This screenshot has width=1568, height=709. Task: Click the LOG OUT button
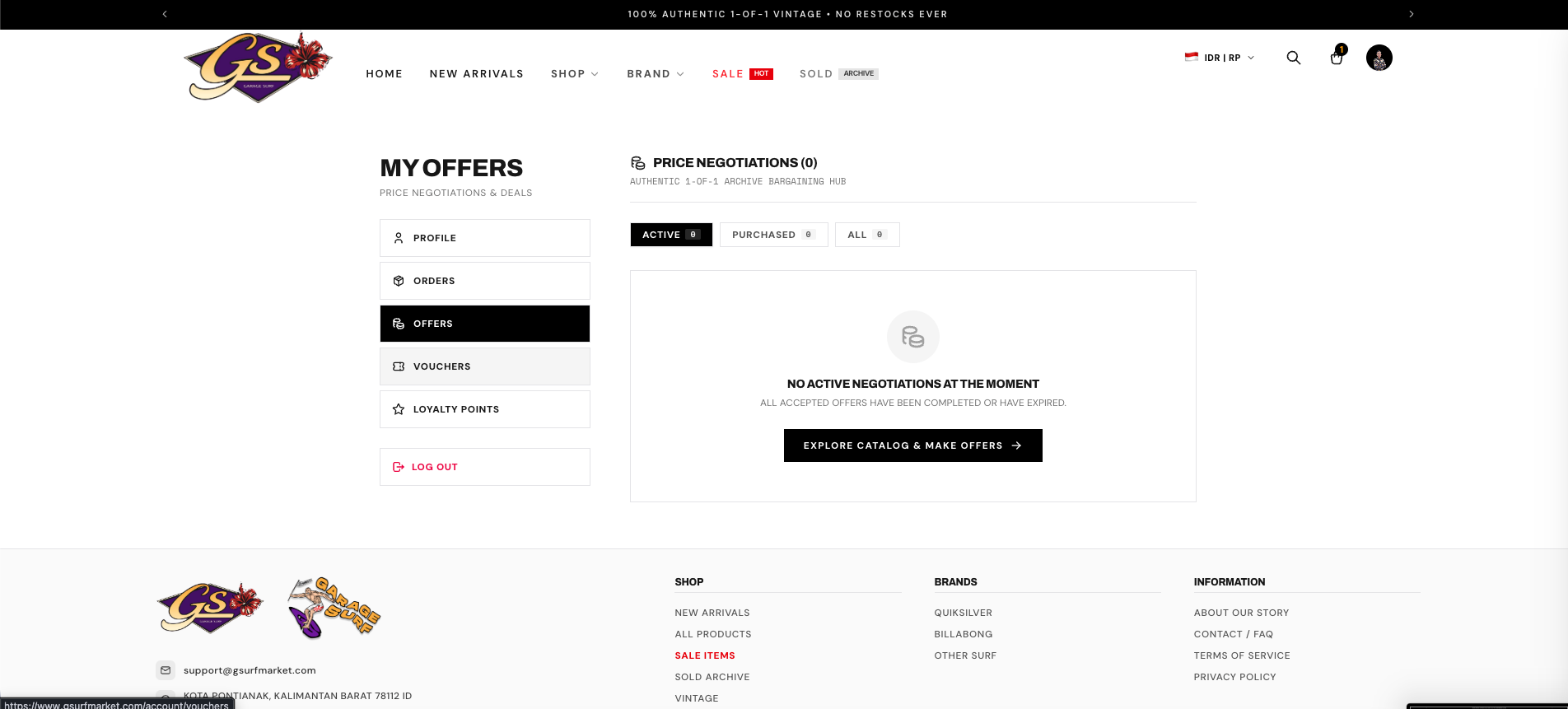pos(485,467)
